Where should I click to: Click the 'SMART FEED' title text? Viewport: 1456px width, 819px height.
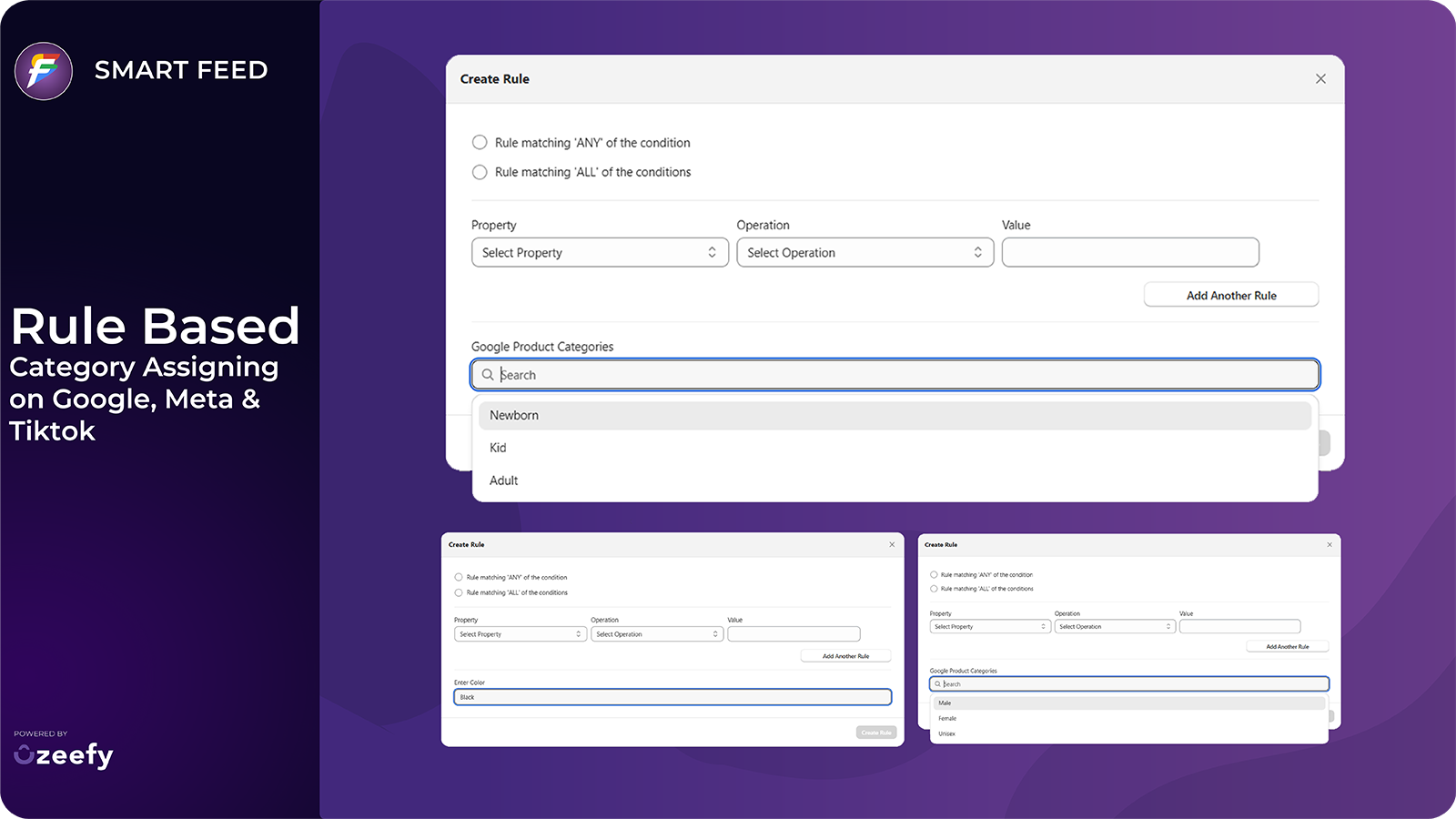click(x=181, y=70)
